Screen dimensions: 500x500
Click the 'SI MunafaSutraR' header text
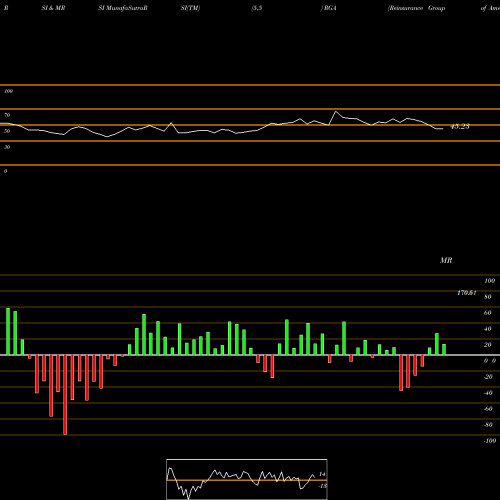(x=123, y=8)
